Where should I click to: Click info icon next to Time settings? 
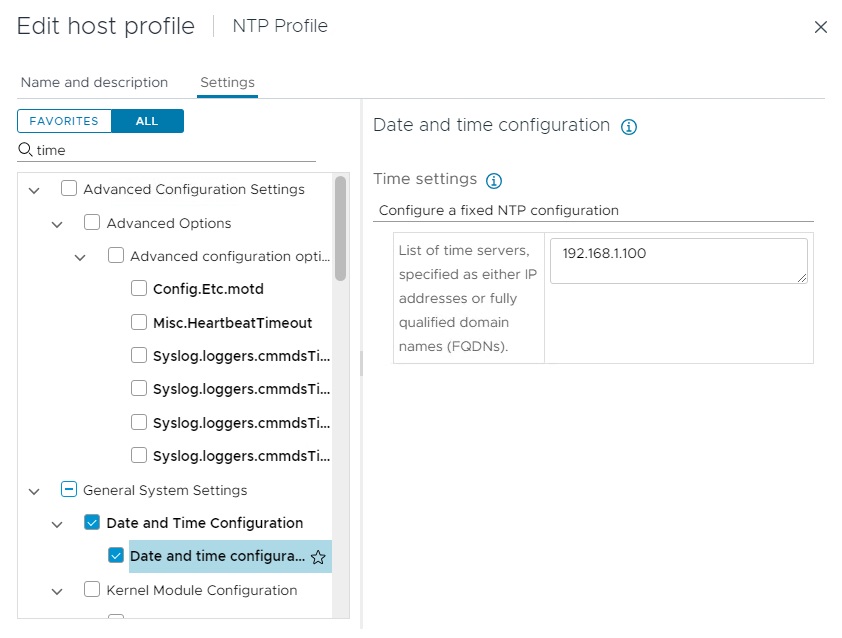[493, 181]
